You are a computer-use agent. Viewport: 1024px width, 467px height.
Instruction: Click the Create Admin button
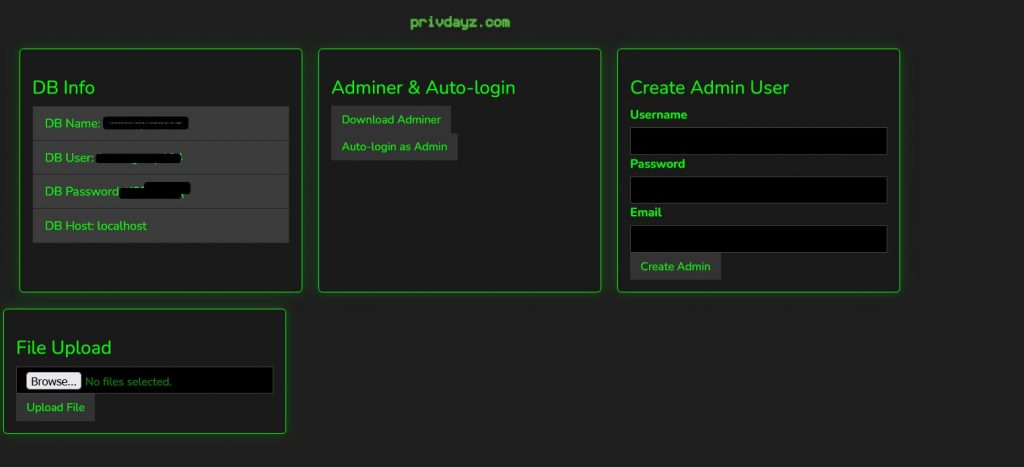[675, 267]
